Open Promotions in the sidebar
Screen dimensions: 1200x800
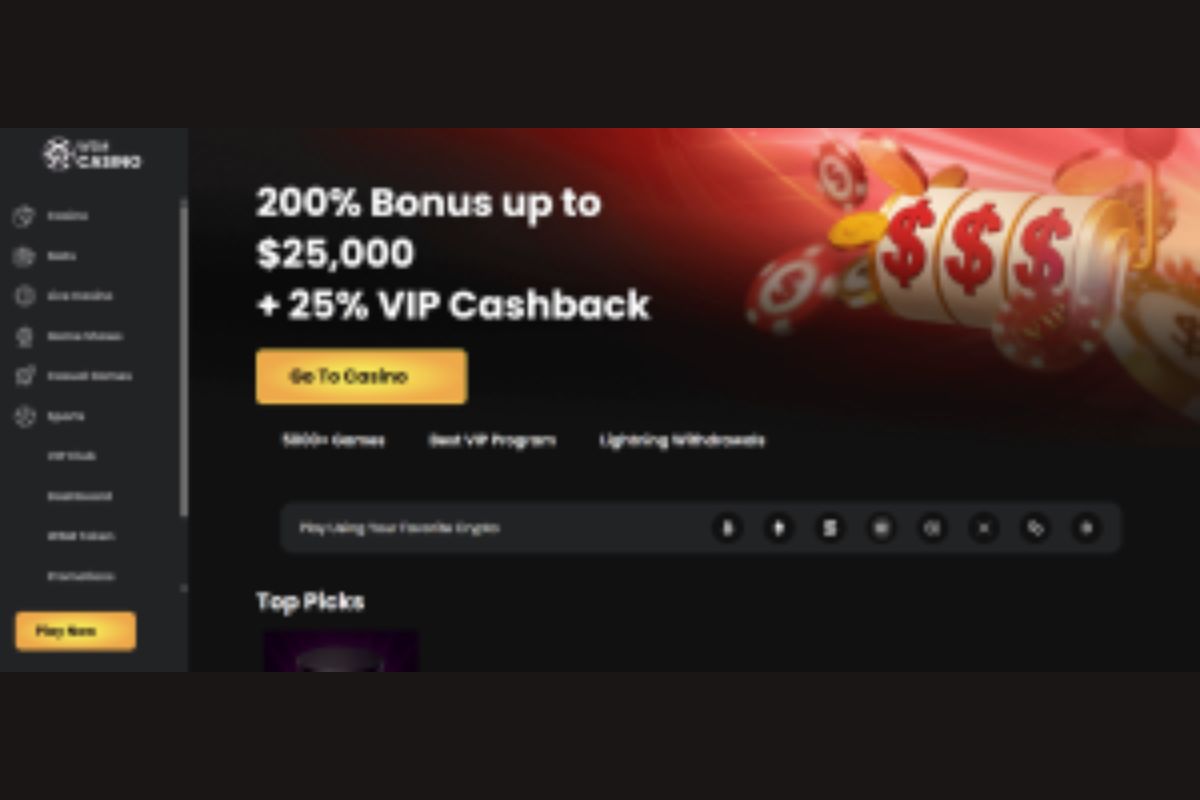tap(80, 576)
